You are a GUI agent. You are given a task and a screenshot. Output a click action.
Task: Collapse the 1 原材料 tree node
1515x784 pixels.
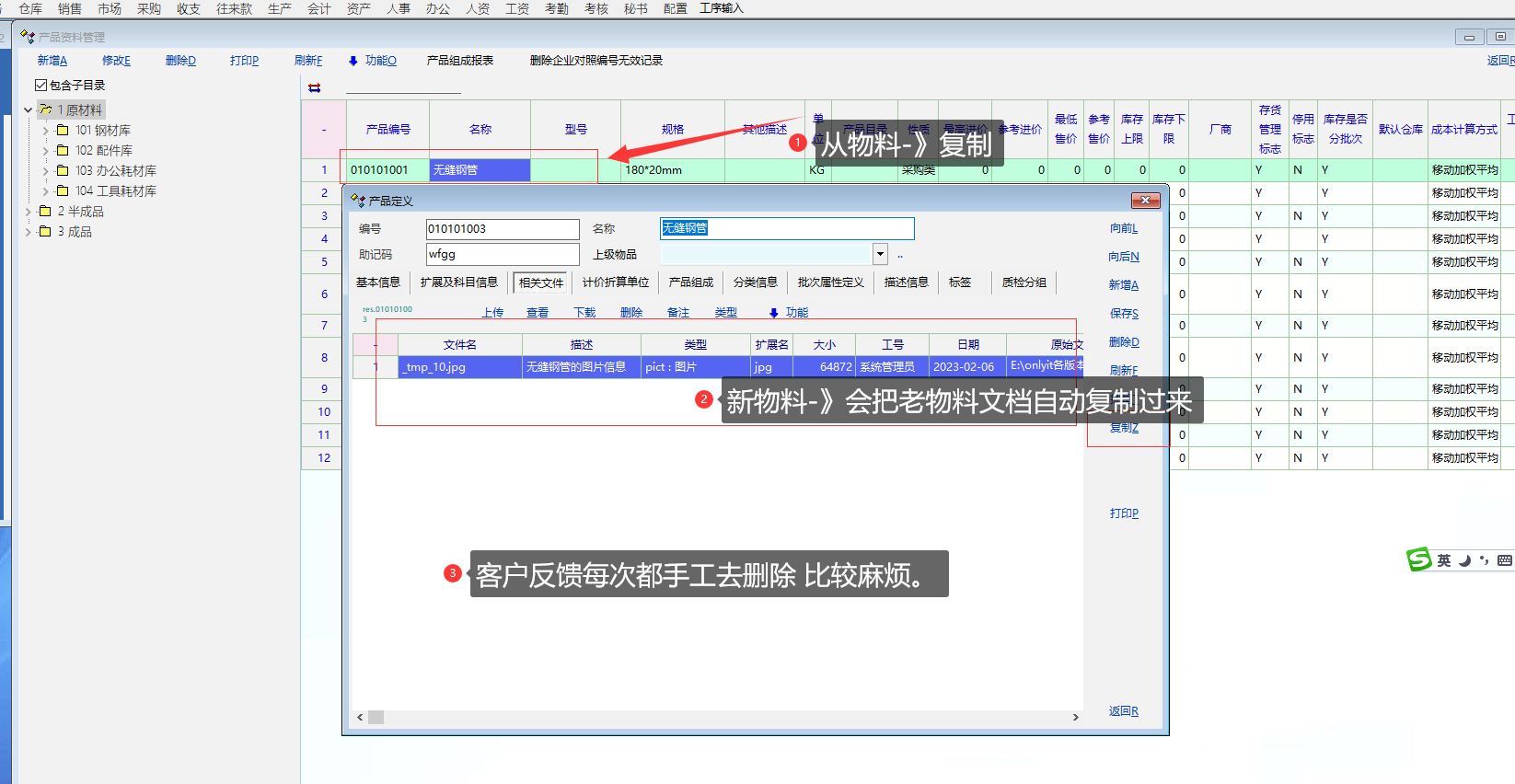28,110
